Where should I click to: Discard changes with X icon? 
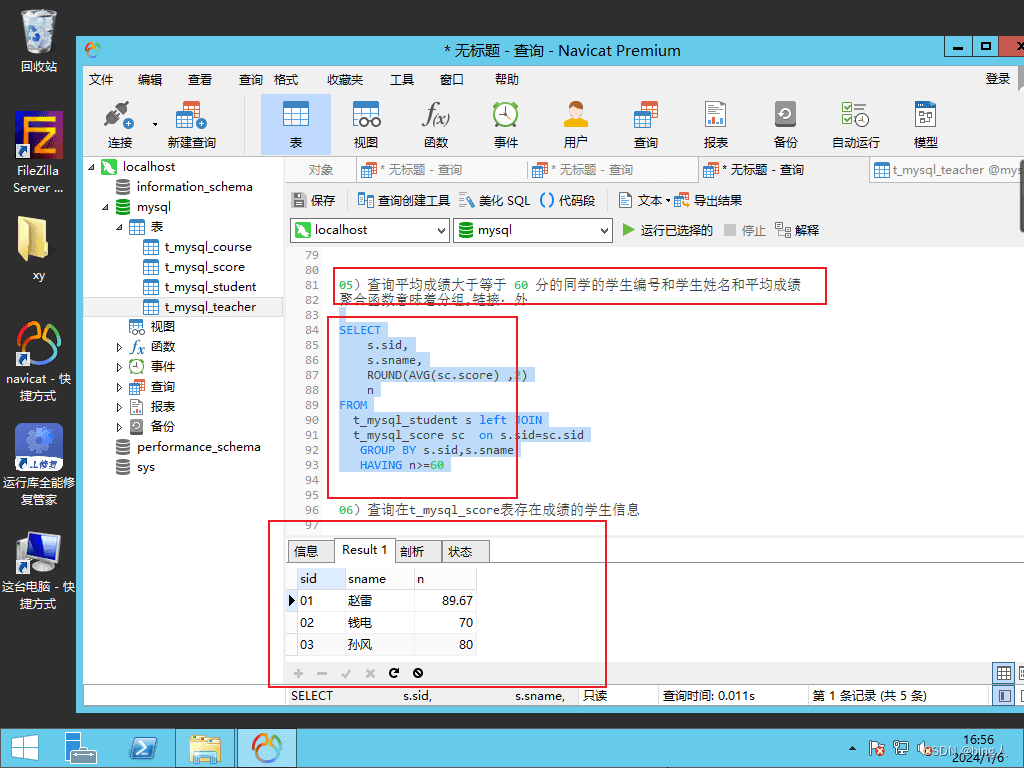370,673
